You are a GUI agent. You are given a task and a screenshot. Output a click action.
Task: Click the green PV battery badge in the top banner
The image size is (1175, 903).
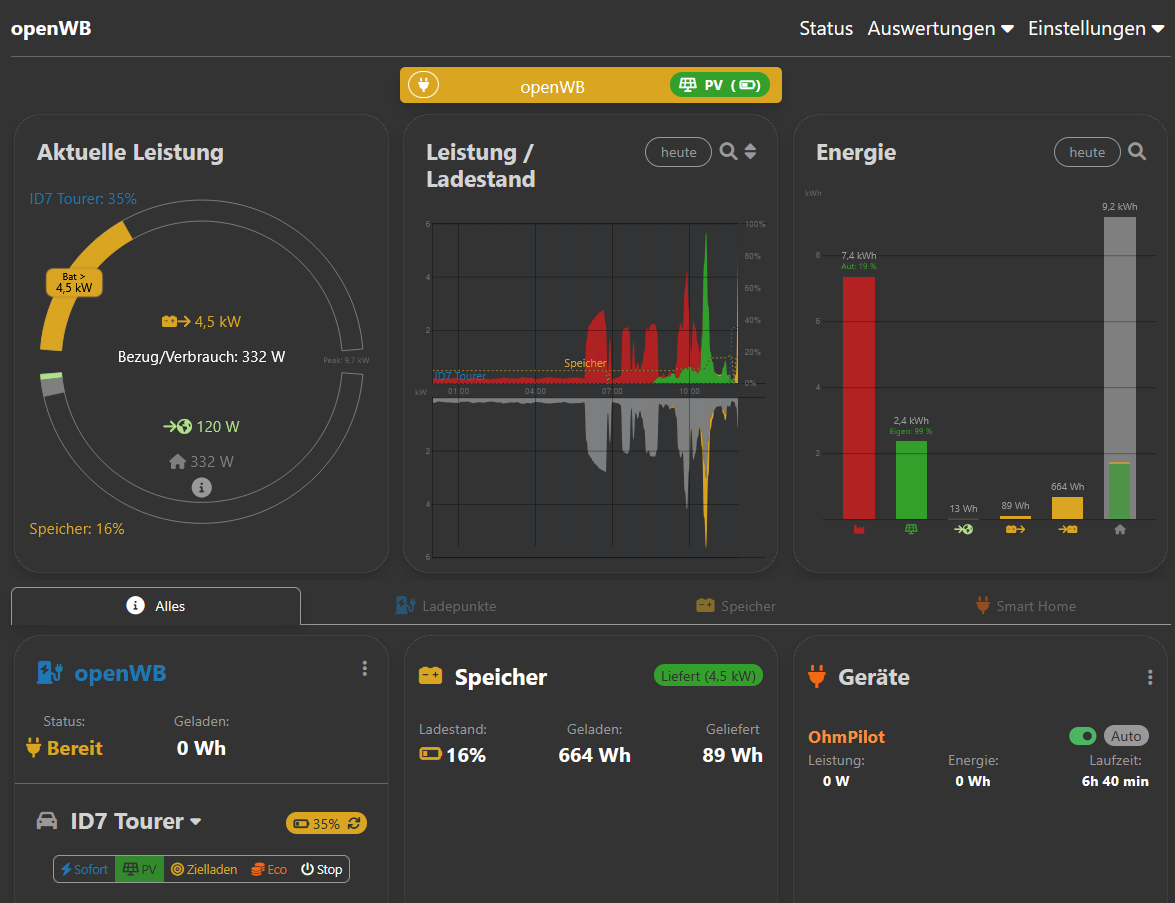tap(719, 86)
